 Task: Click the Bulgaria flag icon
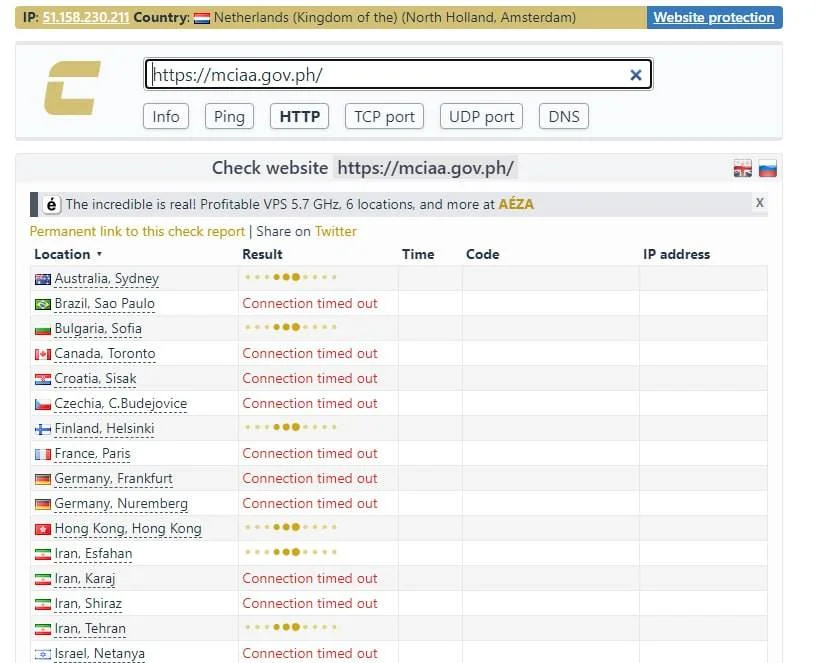click(x=43, y=329)
